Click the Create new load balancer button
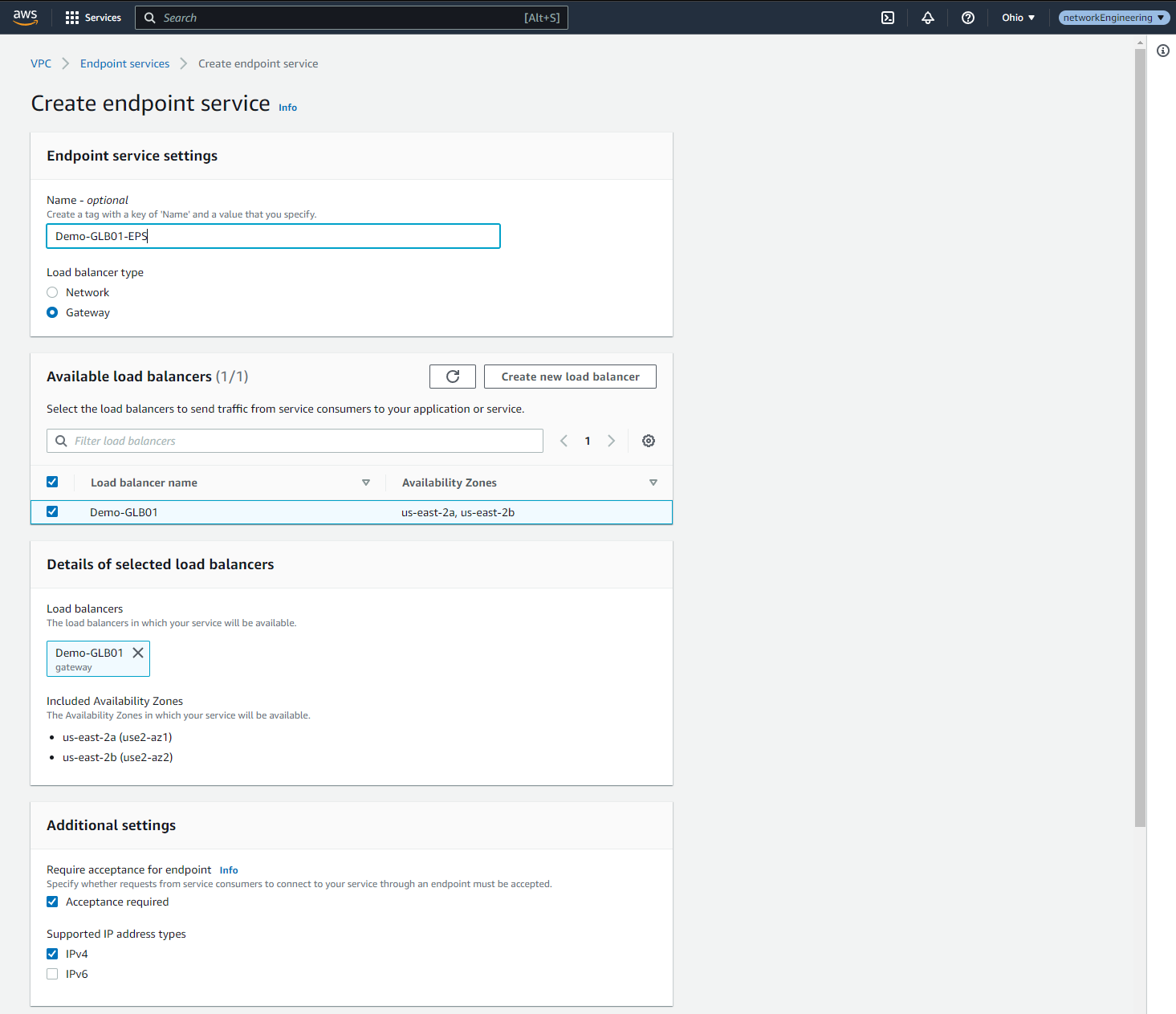This screenshot has height=1014, width=1176. tap(569, 376)
